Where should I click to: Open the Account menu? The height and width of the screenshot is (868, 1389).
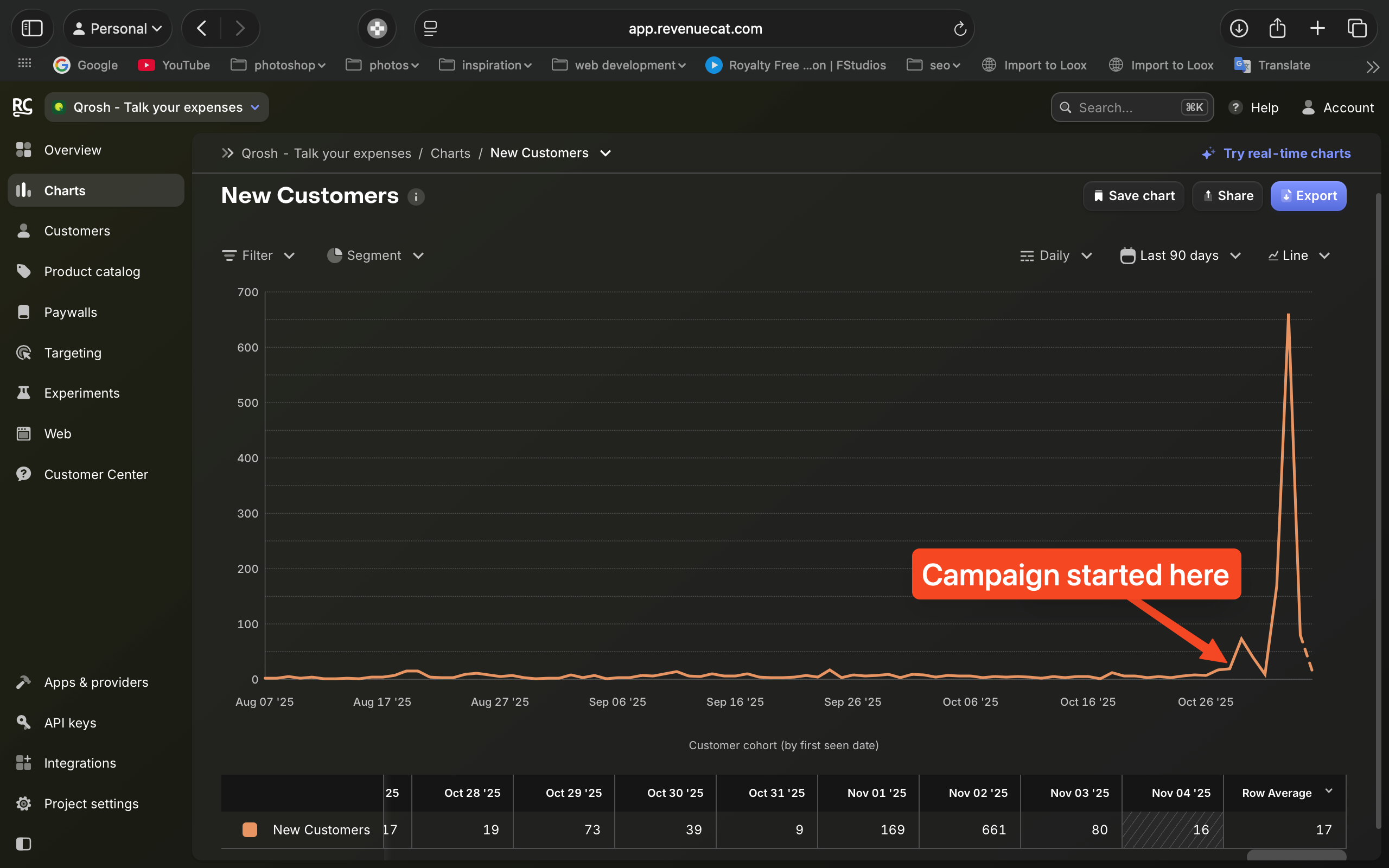point(1337,107)
